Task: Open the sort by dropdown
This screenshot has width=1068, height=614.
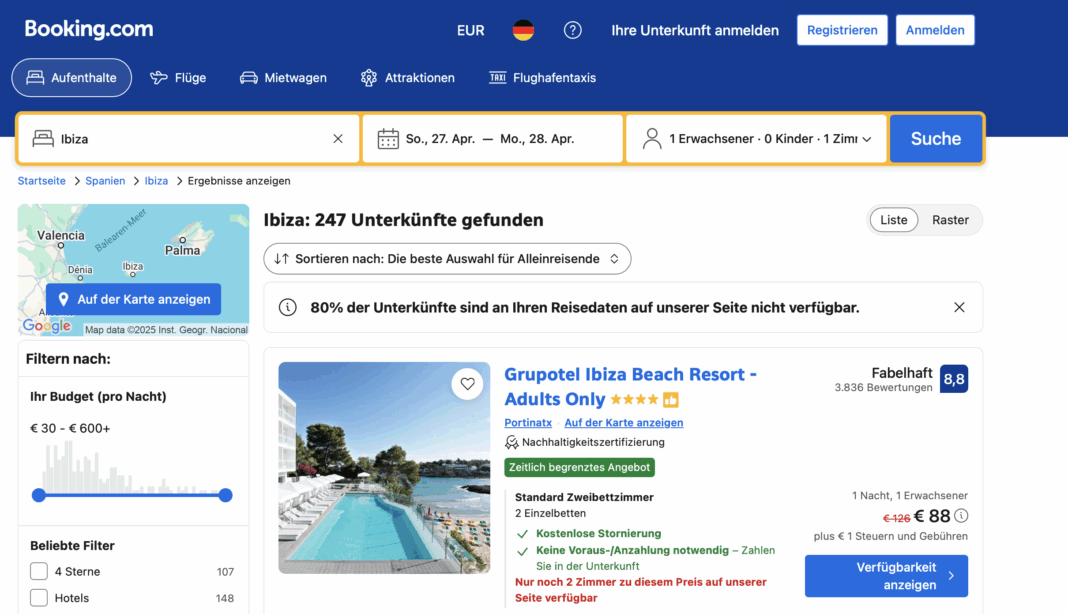Action: (x=447, y=259)
